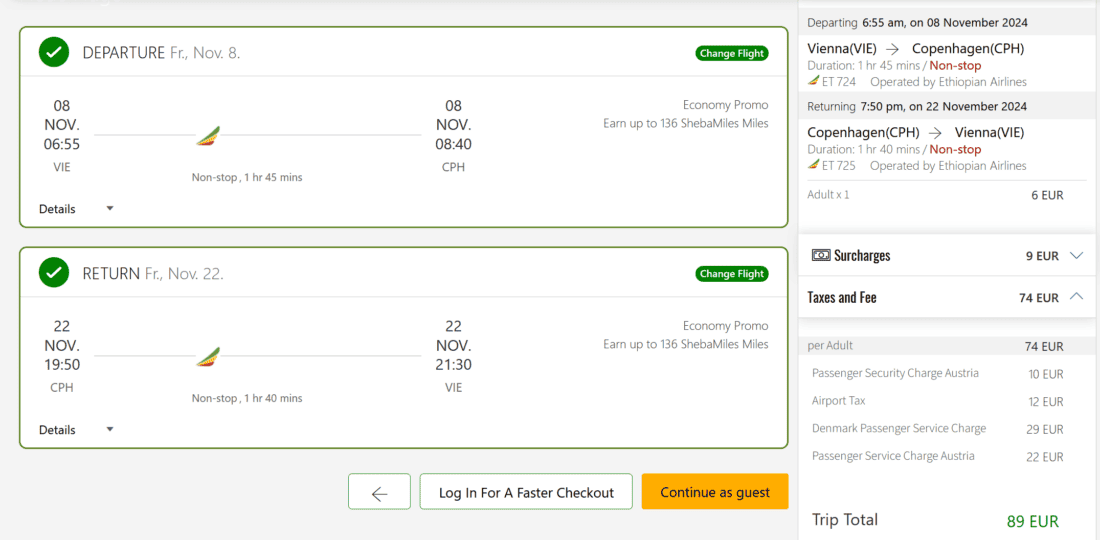Collapse the Taxes and Fee section
This screenshot has height=540, width=1100.
(1076, 297)
